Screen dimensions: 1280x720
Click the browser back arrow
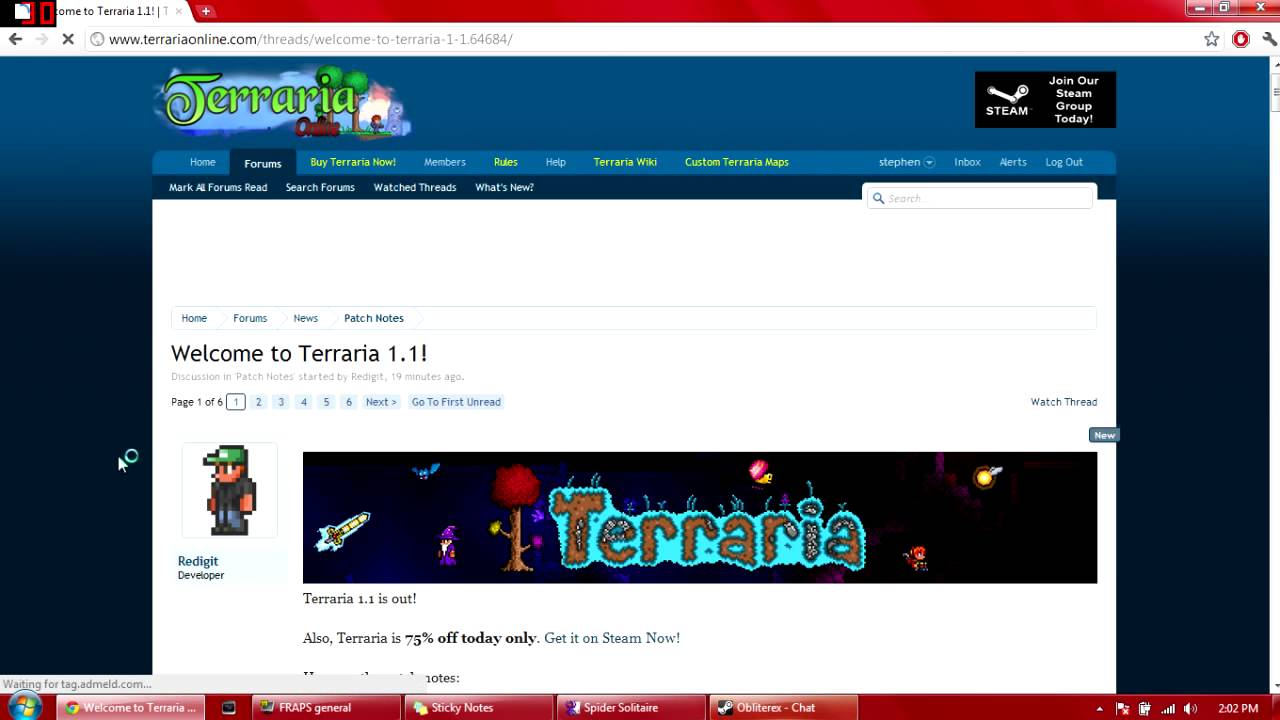click(15, 39)
